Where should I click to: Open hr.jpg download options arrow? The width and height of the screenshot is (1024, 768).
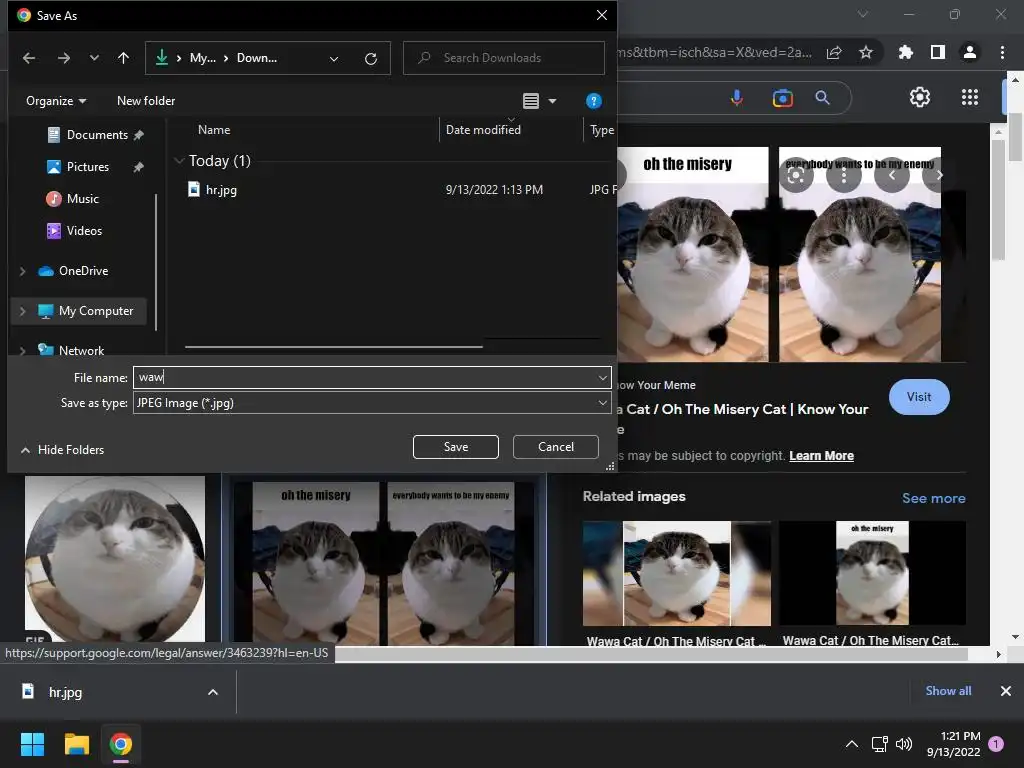213,692
